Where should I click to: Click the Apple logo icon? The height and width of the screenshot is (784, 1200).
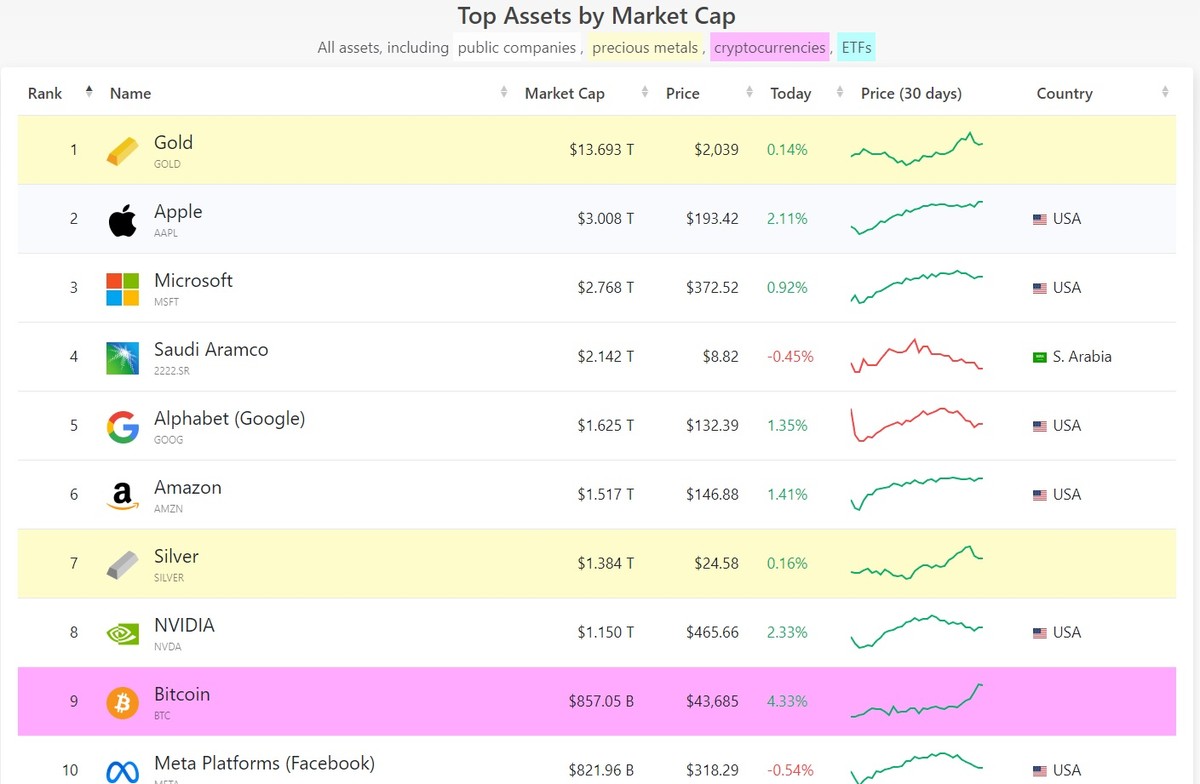[x=121, y=219]
